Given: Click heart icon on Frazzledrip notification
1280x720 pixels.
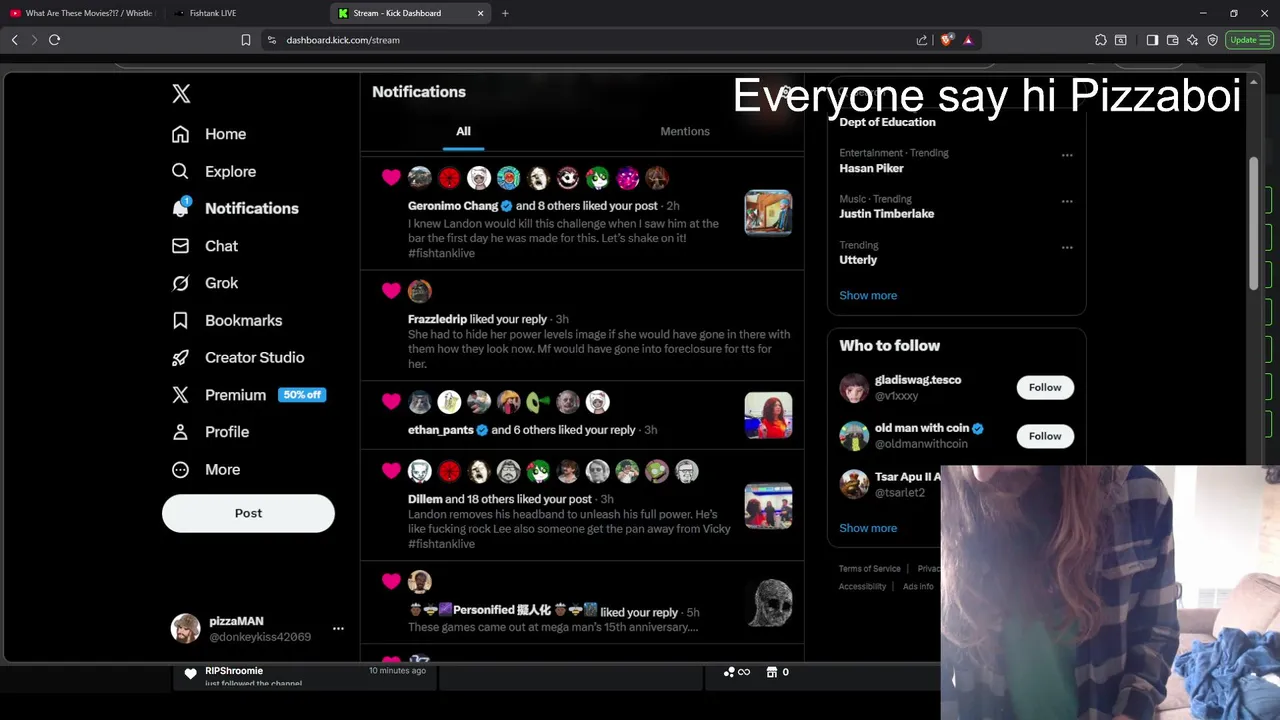Looking at the screenshot, I should click(391, 291).
